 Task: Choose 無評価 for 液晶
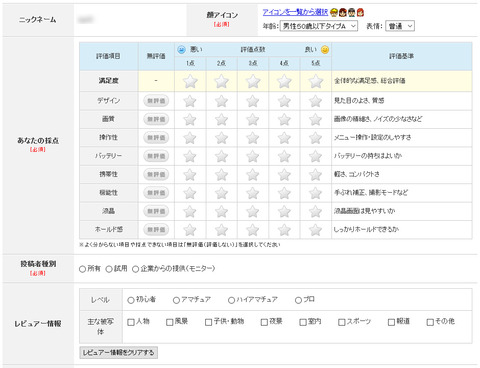156,211
